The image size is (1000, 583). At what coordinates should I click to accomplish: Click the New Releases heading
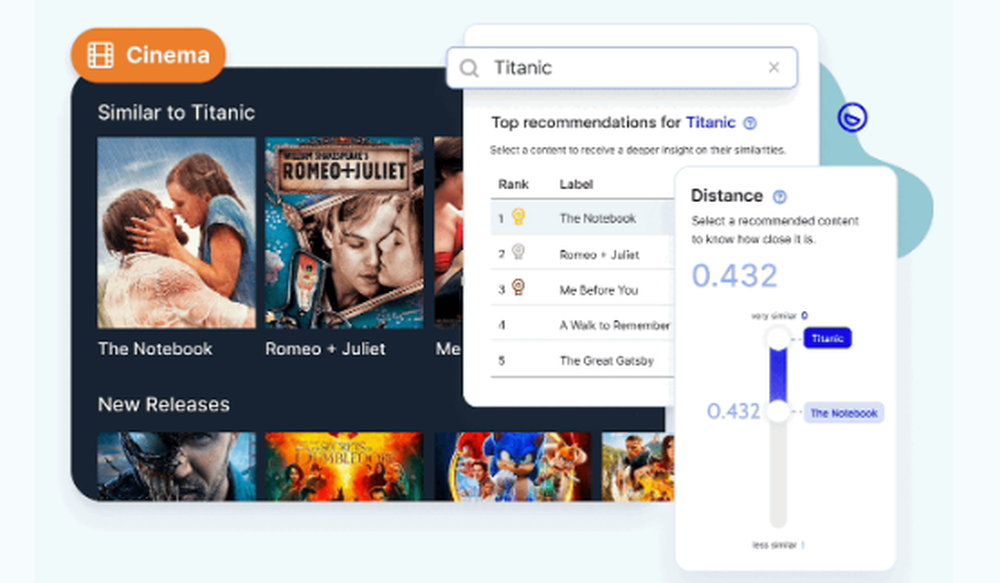(x=164, y=404)
